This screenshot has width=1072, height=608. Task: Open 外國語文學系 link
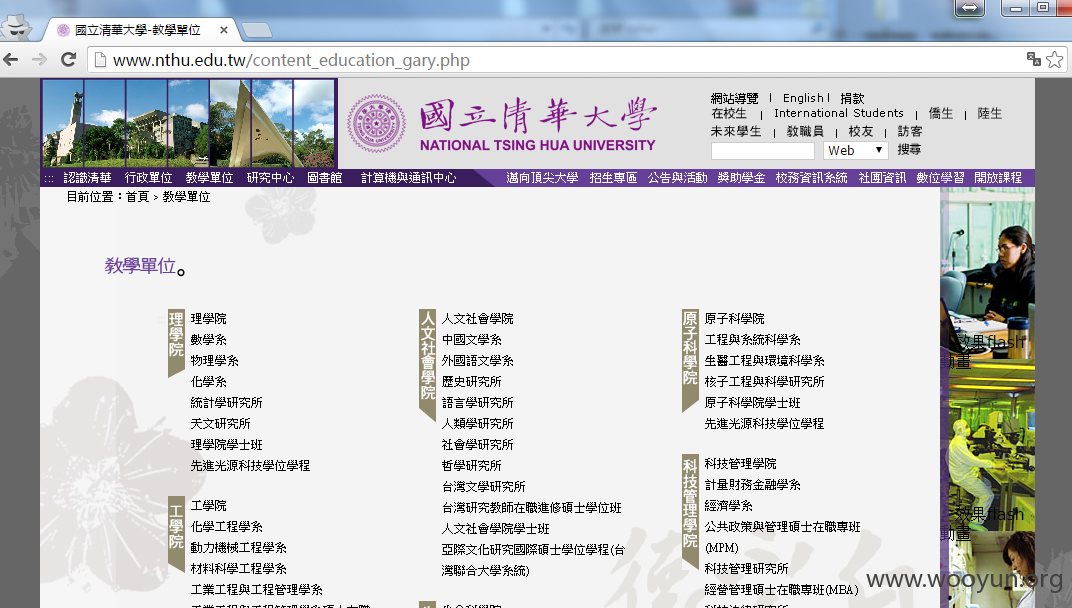(477, 360)
